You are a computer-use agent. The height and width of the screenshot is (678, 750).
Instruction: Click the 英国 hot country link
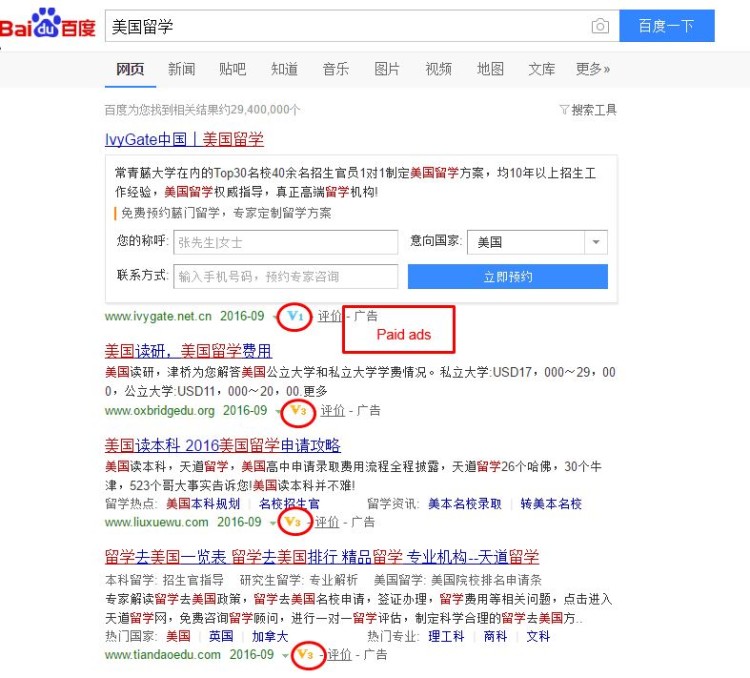click(x=221, y=636)
